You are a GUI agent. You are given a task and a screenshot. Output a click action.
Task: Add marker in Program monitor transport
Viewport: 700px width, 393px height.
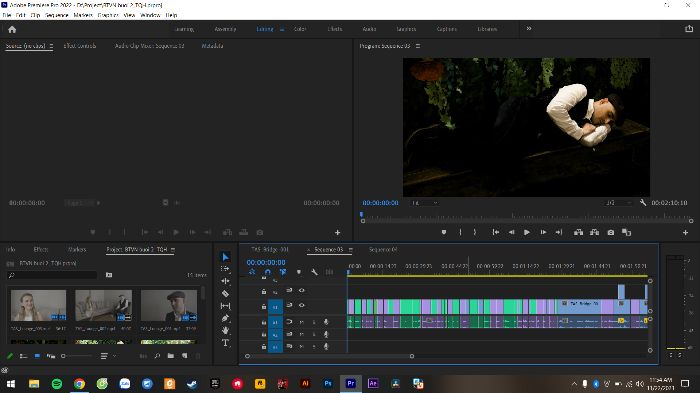click(x=444, y=232)
